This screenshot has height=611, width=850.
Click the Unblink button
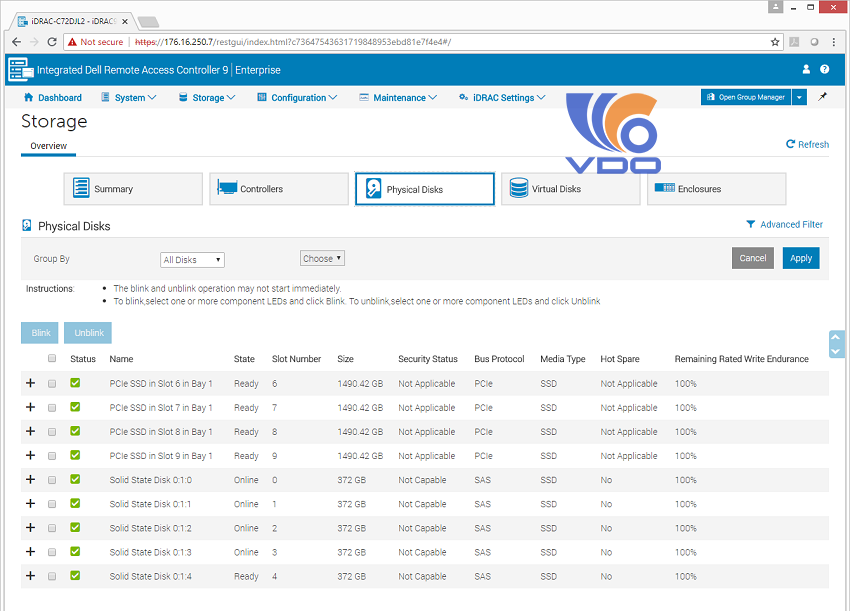88,333
